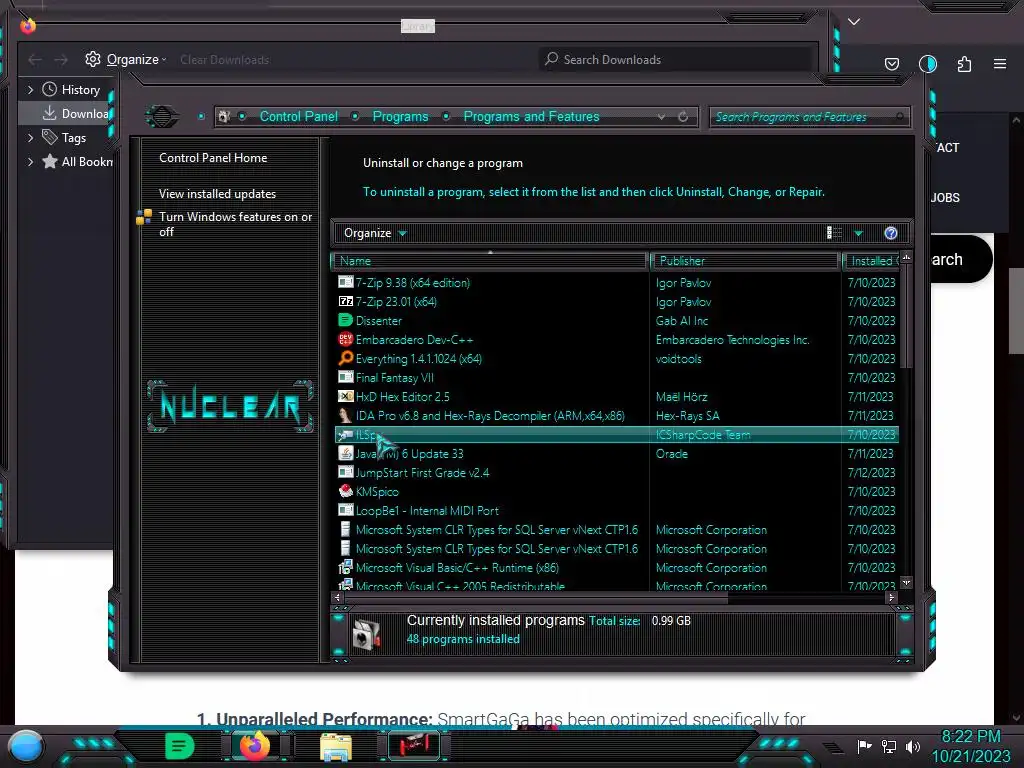Sort list by Installed On column
The height and width of the screenshot is (768, 1024).
[872, 261]
